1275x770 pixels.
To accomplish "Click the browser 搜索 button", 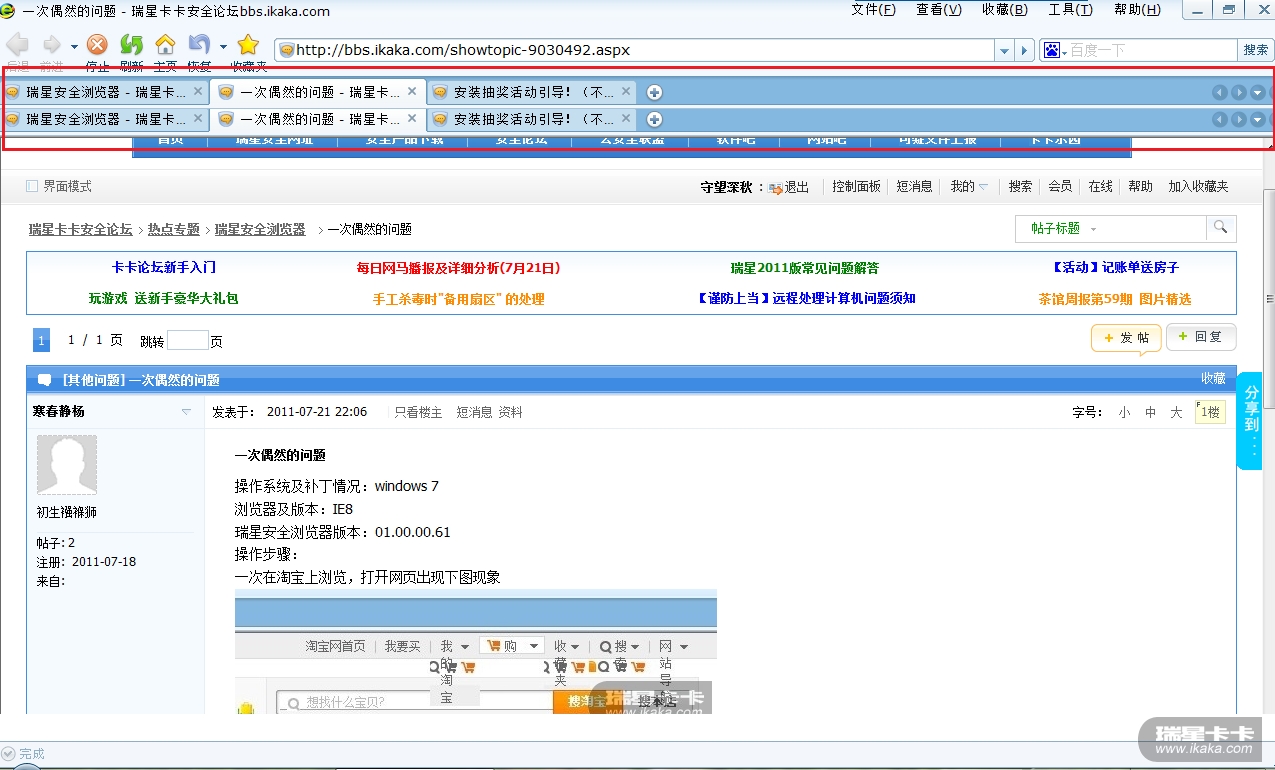I will [1255, 50].
